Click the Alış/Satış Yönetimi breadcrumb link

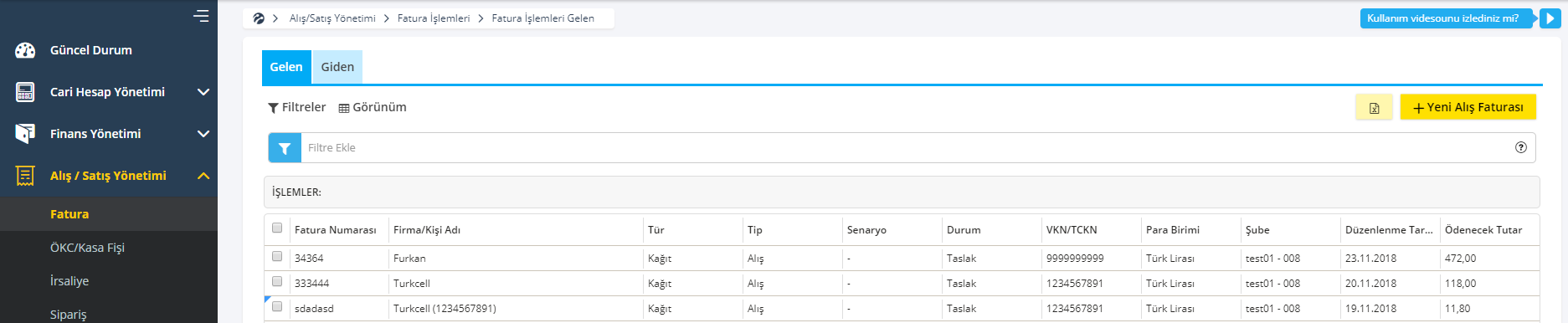tap(332, 18)
